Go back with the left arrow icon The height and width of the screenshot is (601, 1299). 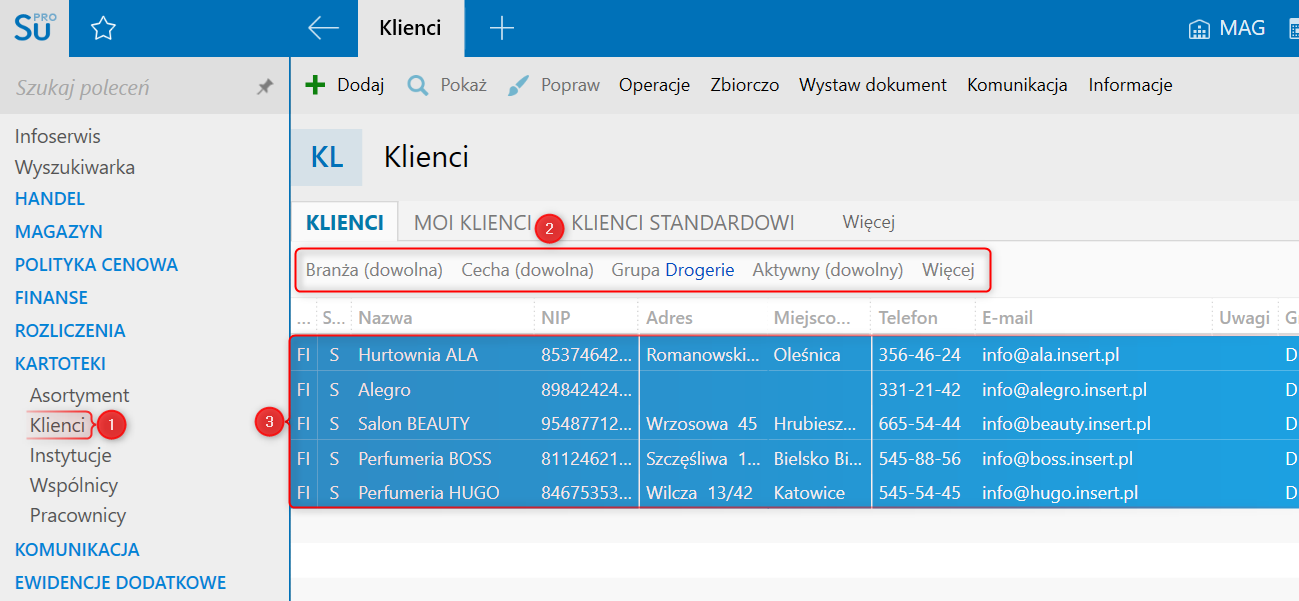point(323,28)
